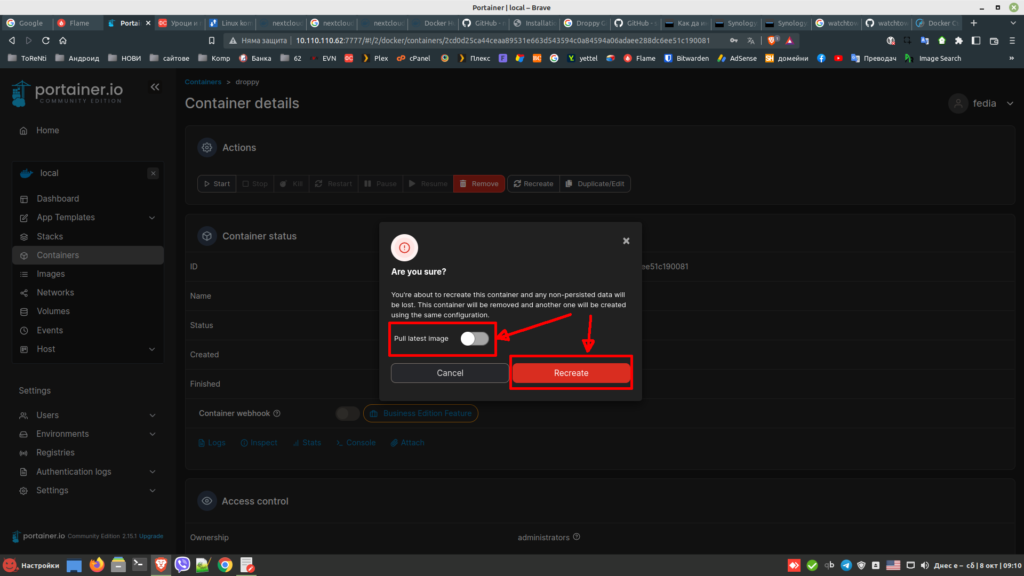Open the container Stats link

point(306,443)
